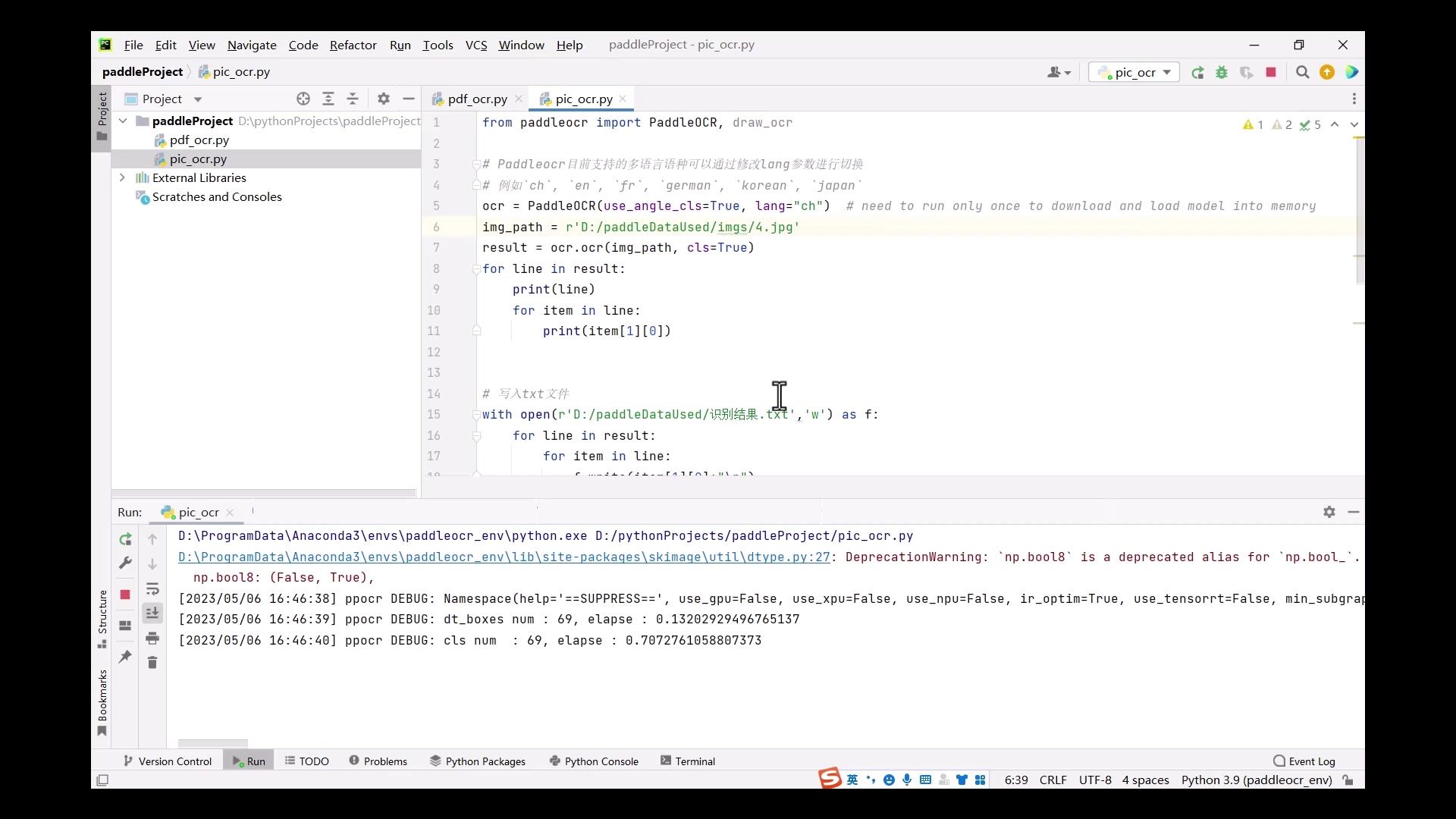Open Run panel settings gear
The height and width of the screenshot is (819, 1456).
pos(1329,513)
